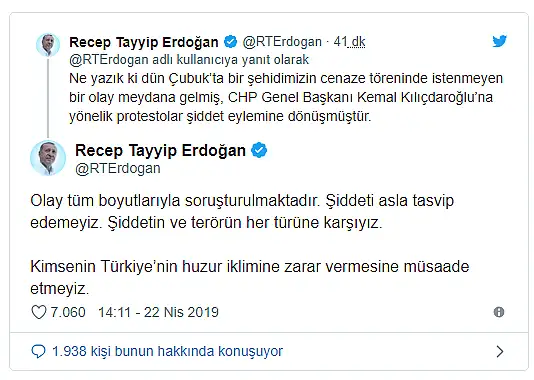
Task: Like the tweet with the heart icon
Action: point(38,312)
